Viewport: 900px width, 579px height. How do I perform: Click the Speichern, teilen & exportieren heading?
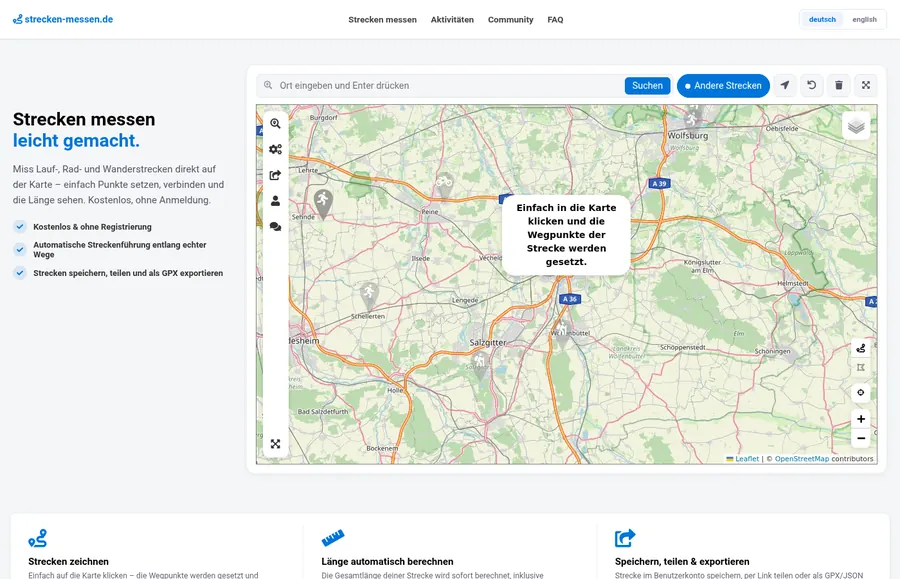682,562
